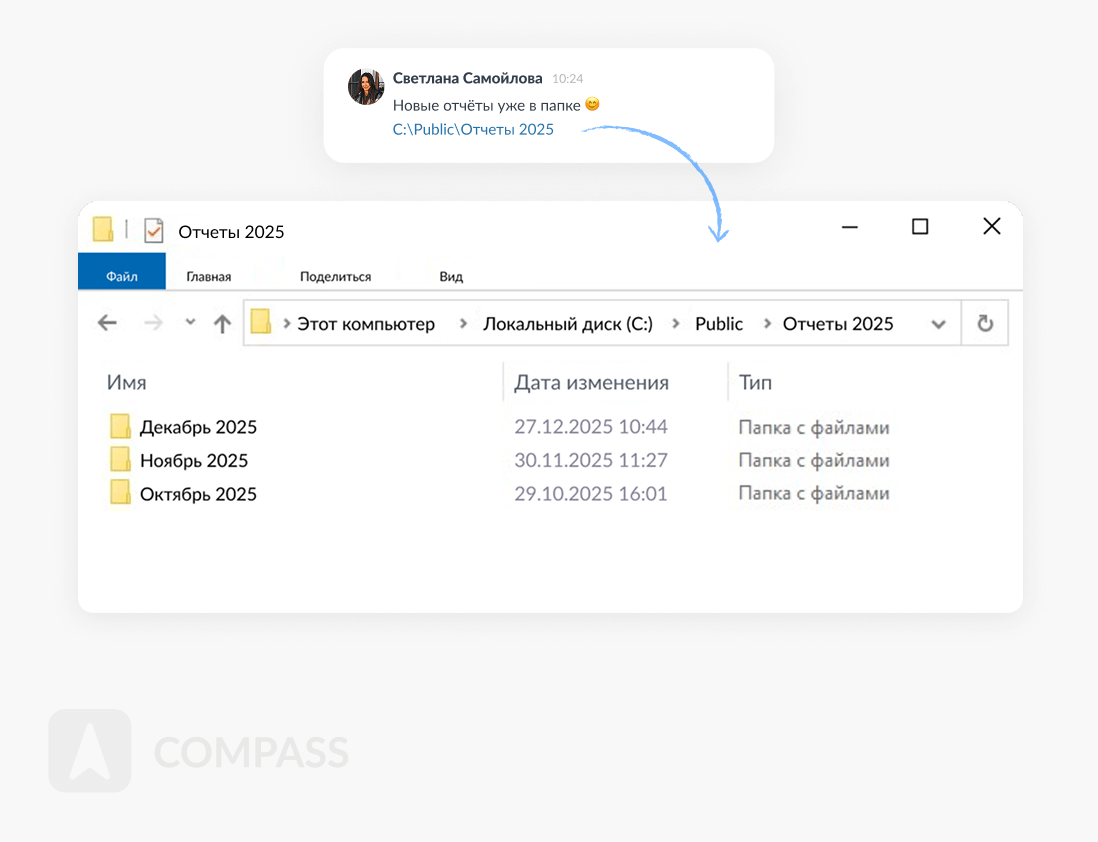Go to Локальный диск (C:) in breadcrumb
This screenshot has height=842, width=1098.
pyautogui.click(x=567, y=324)
